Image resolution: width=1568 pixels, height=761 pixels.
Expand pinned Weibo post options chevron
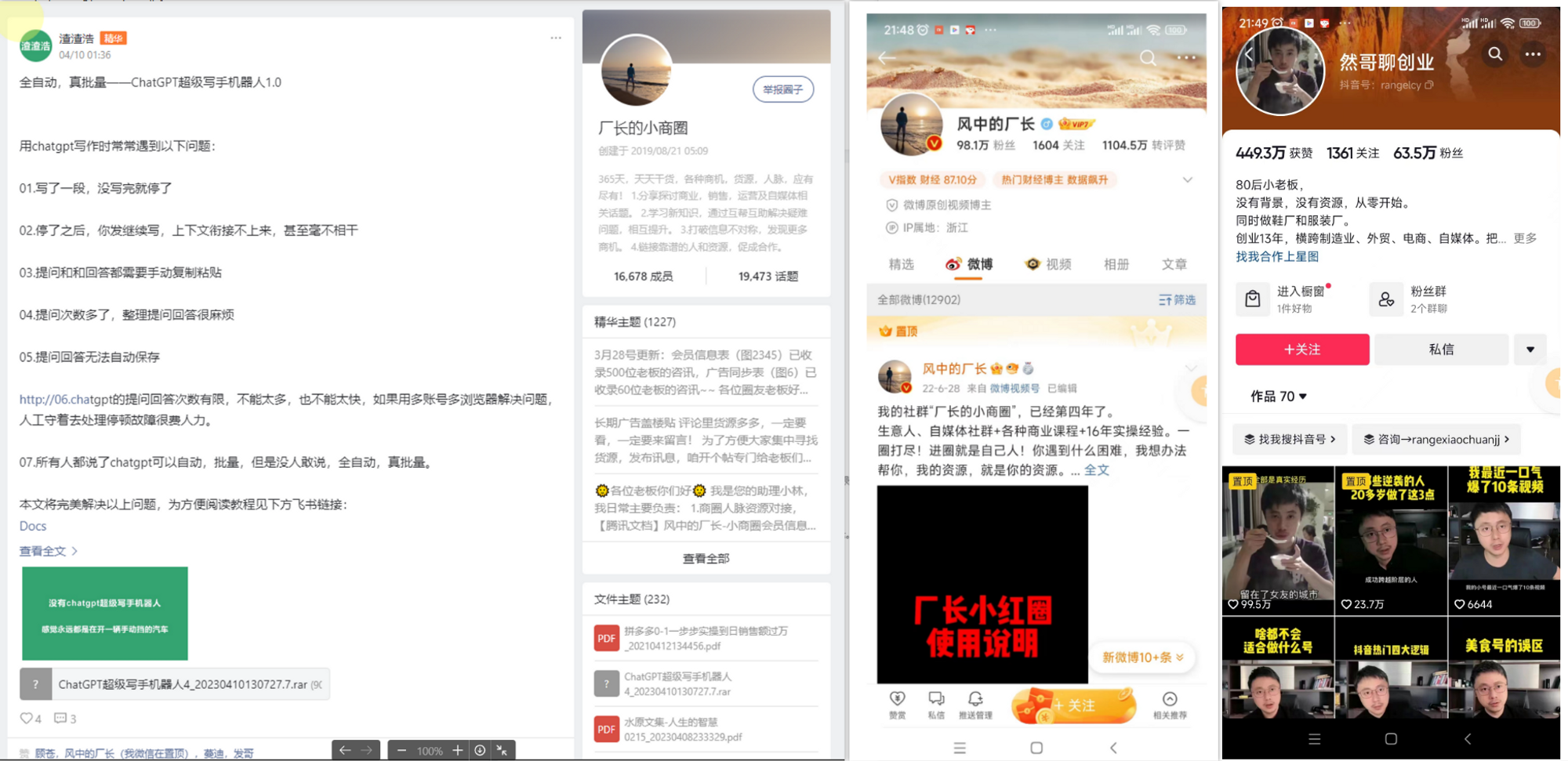1190,368
